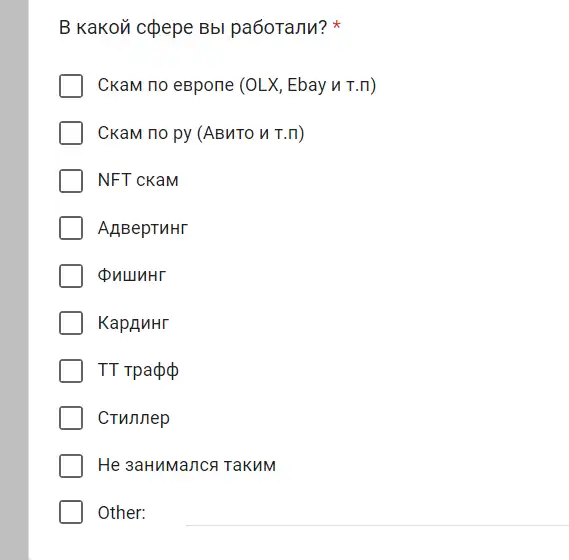Select the 'Не занимался таким' checkbox

pyautogui.click(x=71, y=465)
